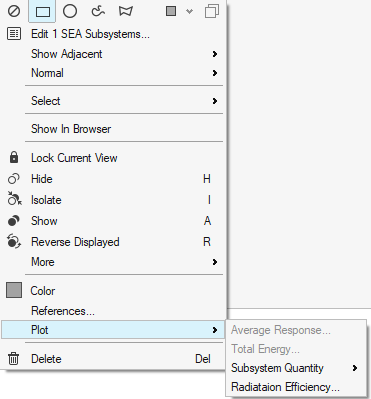Click the H shortcut label beside Hide
Image resolution: width=371 pixels, height=399 pixels.
pos(207,179)
